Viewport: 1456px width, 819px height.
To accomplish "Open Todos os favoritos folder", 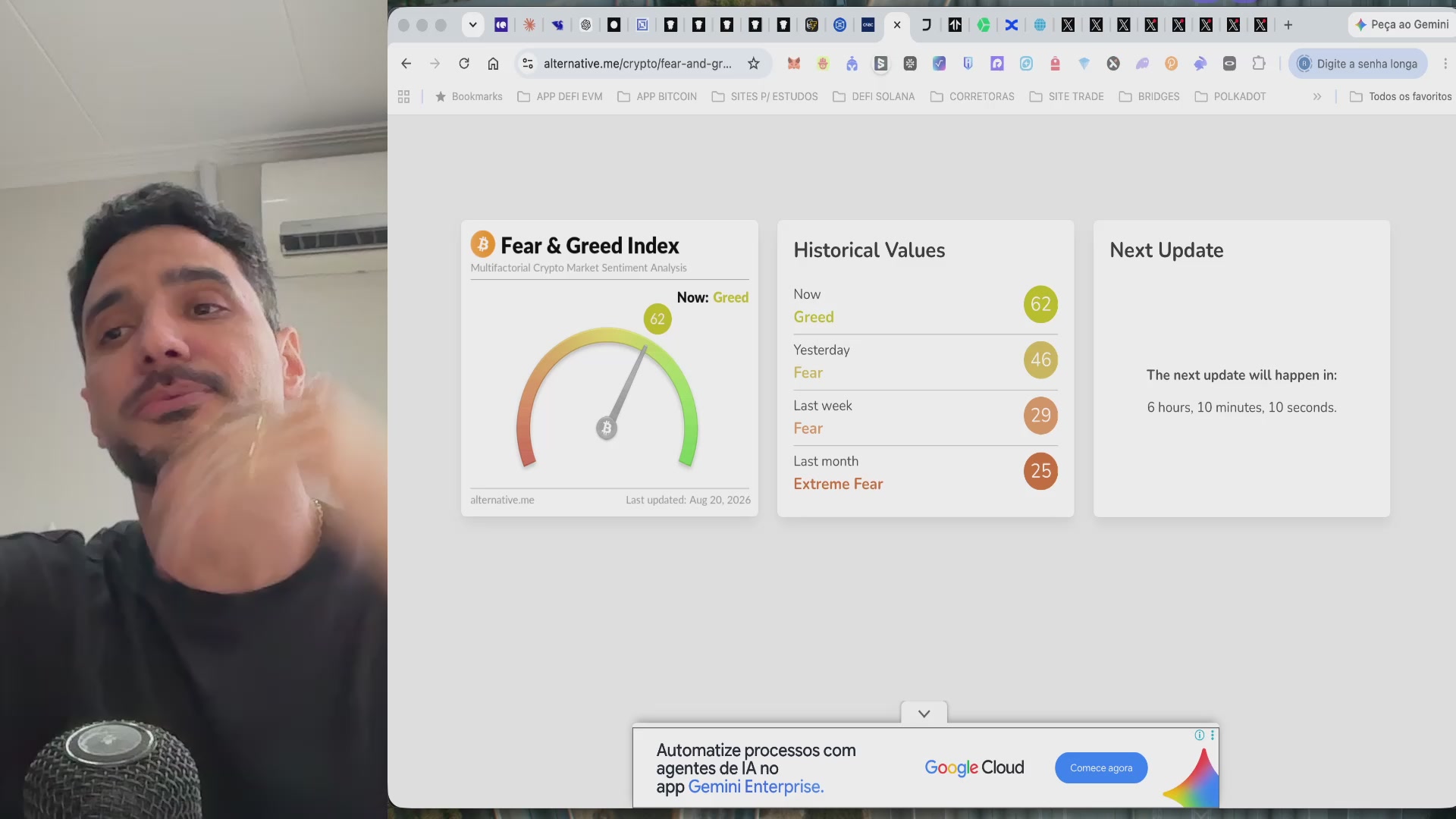I will pos(1401,96).
